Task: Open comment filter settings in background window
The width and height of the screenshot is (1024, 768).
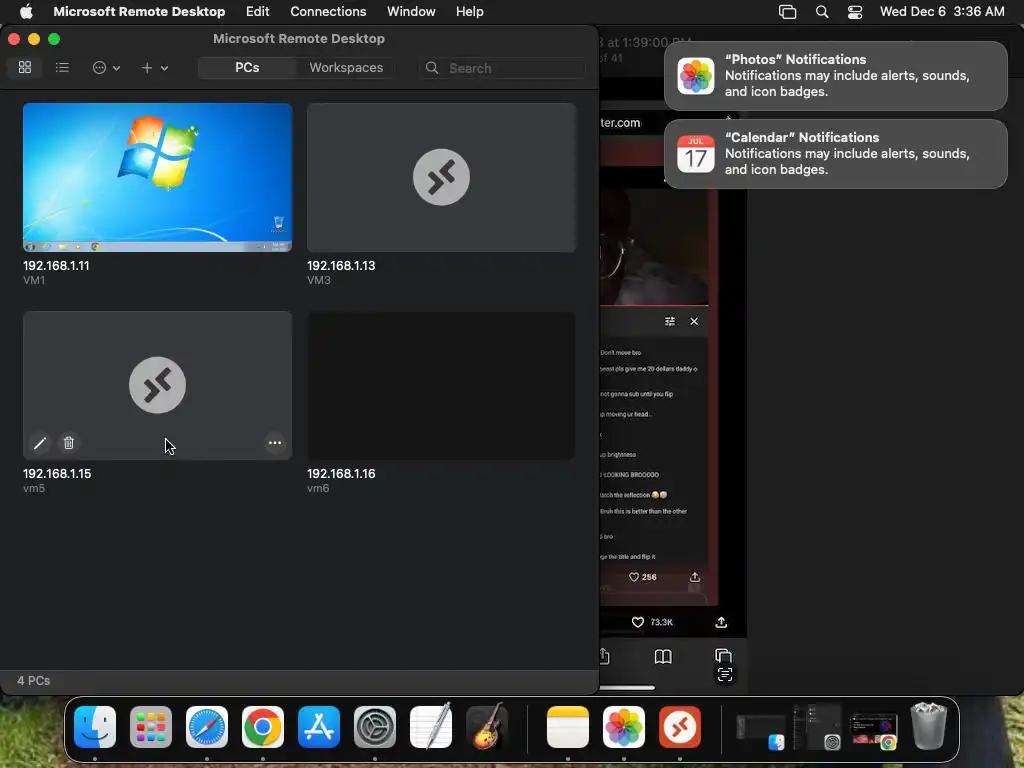Action: tap(670, 321)
